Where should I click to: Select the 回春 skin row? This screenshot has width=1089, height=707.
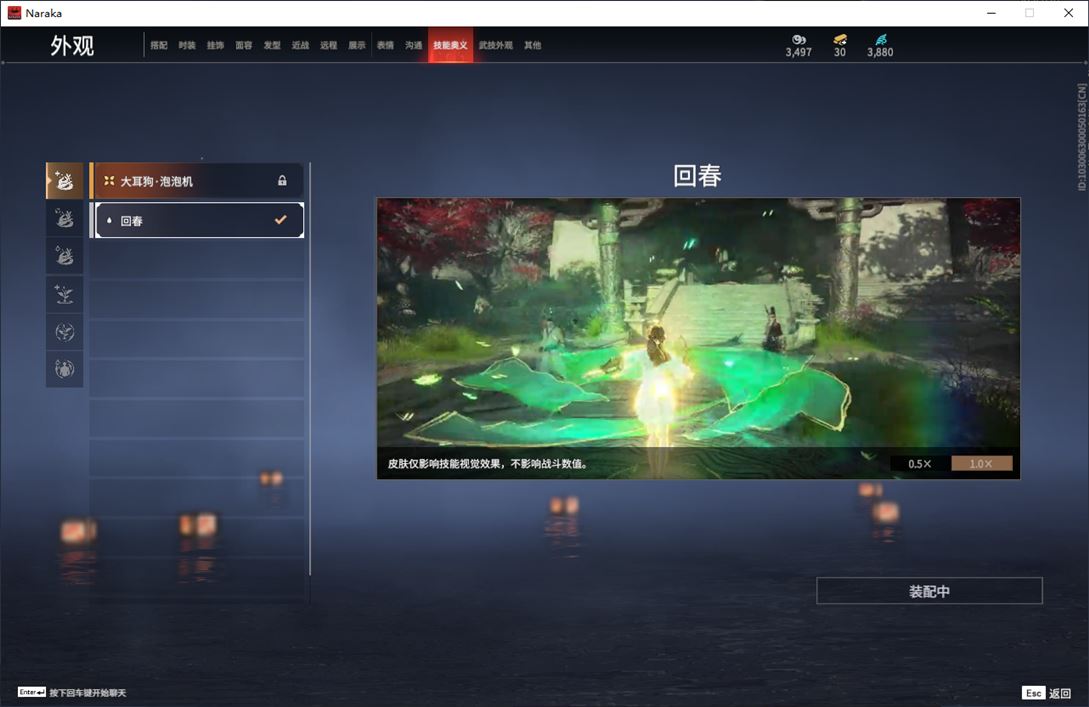pos(199,220)
